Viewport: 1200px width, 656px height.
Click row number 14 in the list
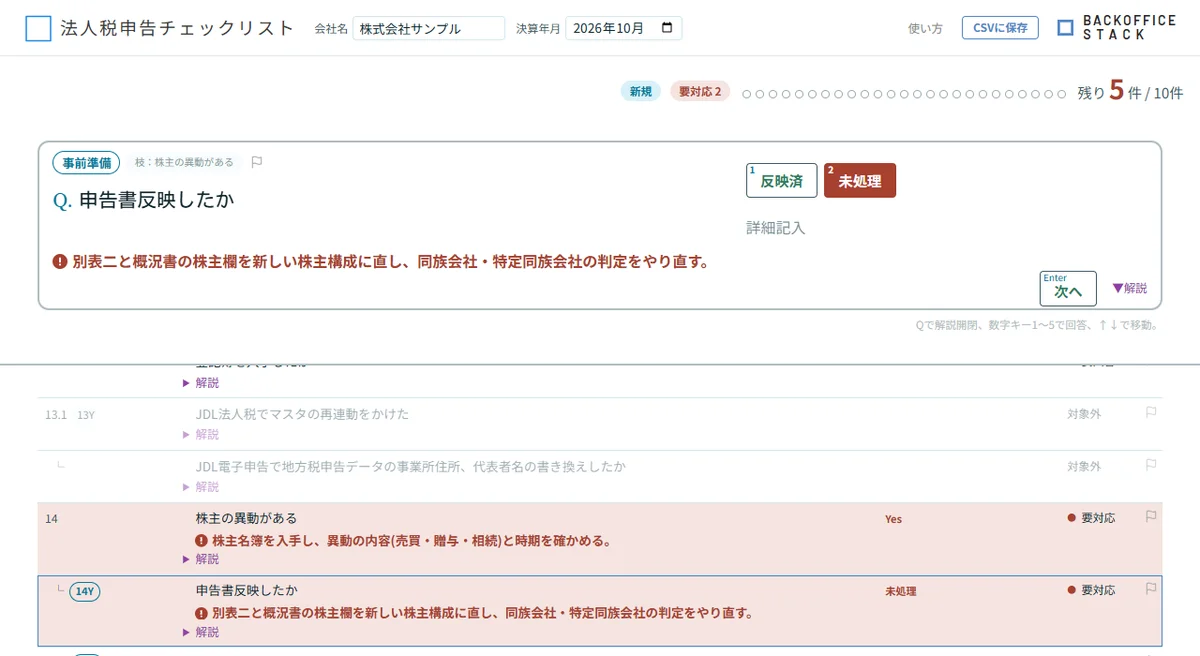click(51, 518)
